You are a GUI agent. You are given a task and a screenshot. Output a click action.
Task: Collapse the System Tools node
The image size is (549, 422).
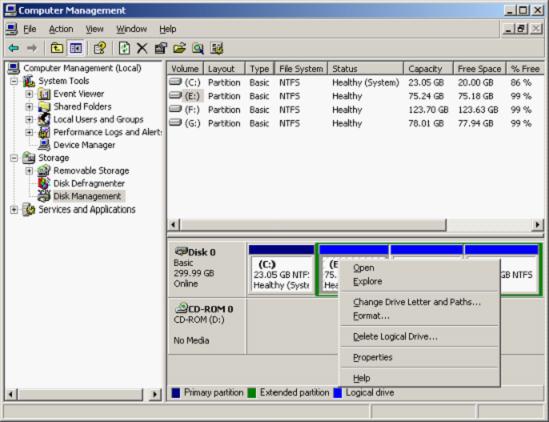click(14, 81)
